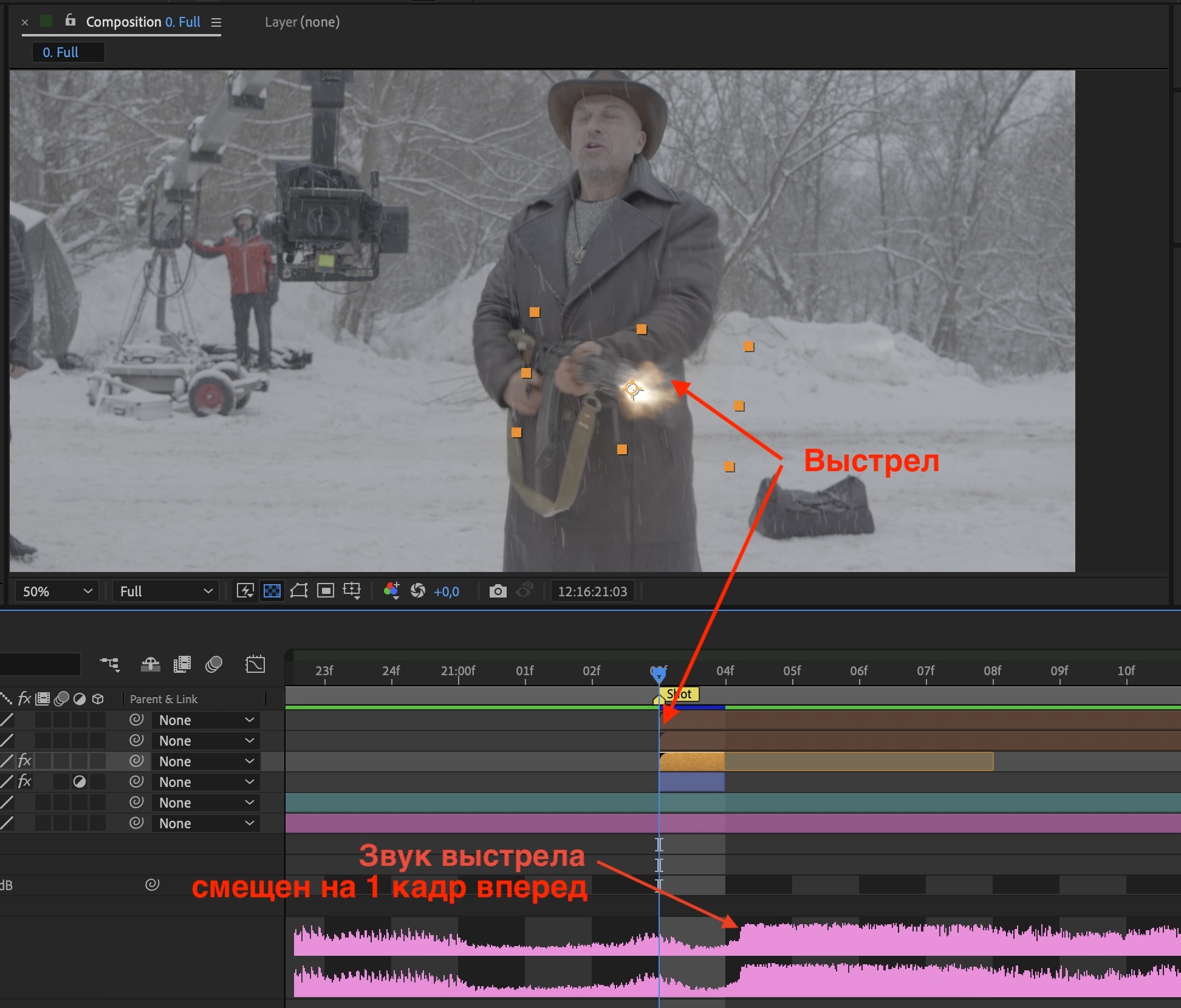Click the timecode 12:16:21:03 display

coord(592,591)
